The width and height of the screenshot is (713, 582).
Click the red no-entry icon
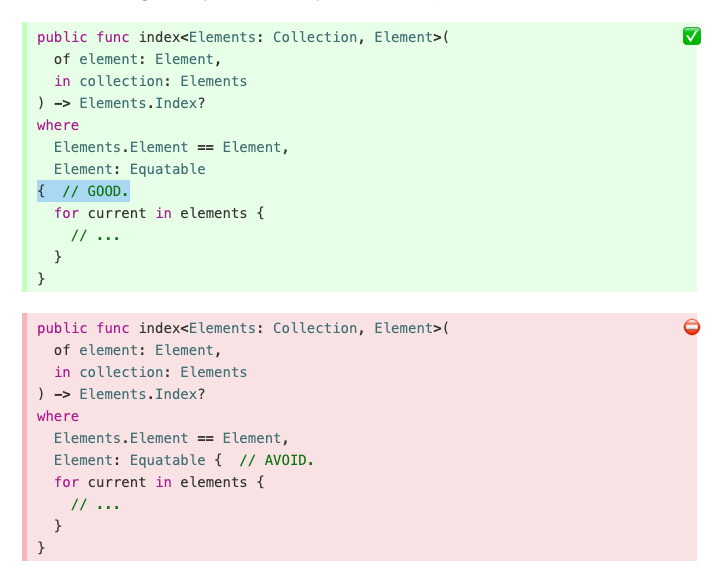[x=692, y=327]
